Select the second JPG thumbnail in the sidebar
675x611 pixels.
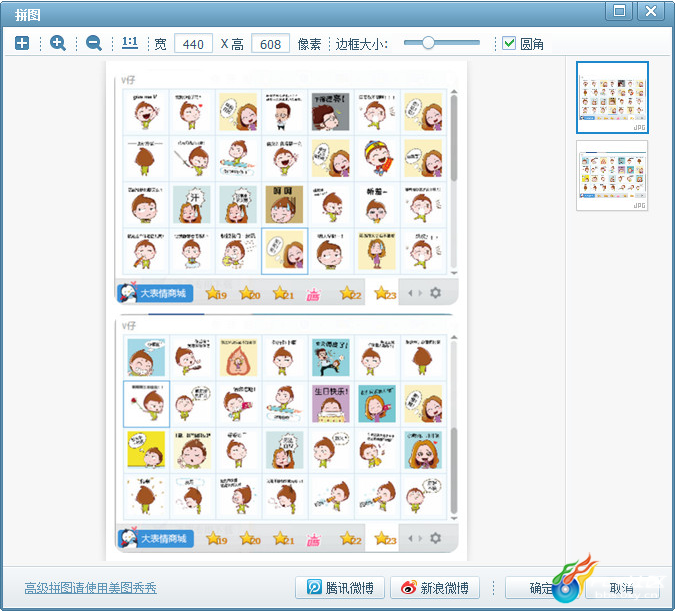(612, 176)
